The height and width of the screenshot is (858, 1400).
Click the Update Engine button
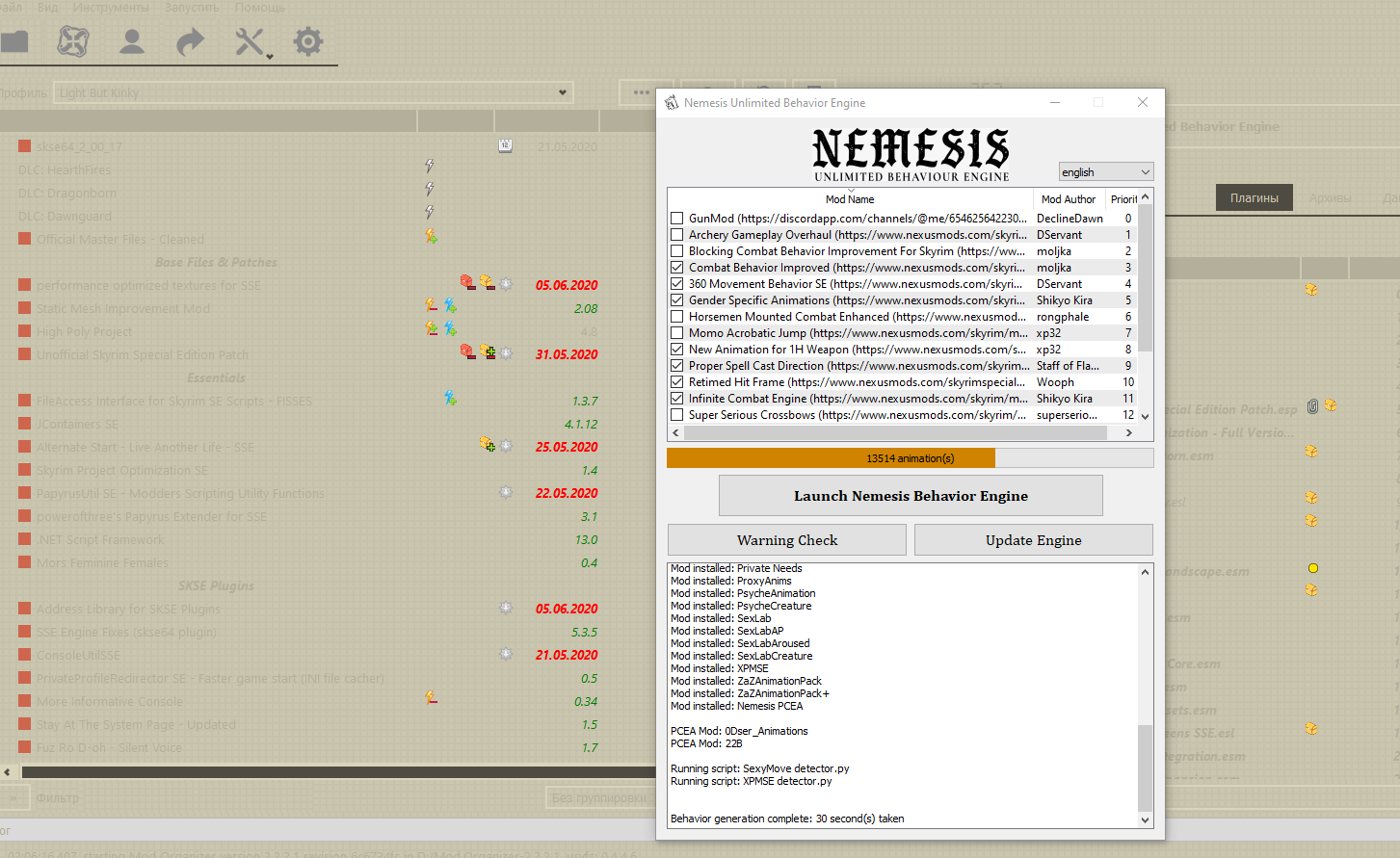click(1034, 540)
